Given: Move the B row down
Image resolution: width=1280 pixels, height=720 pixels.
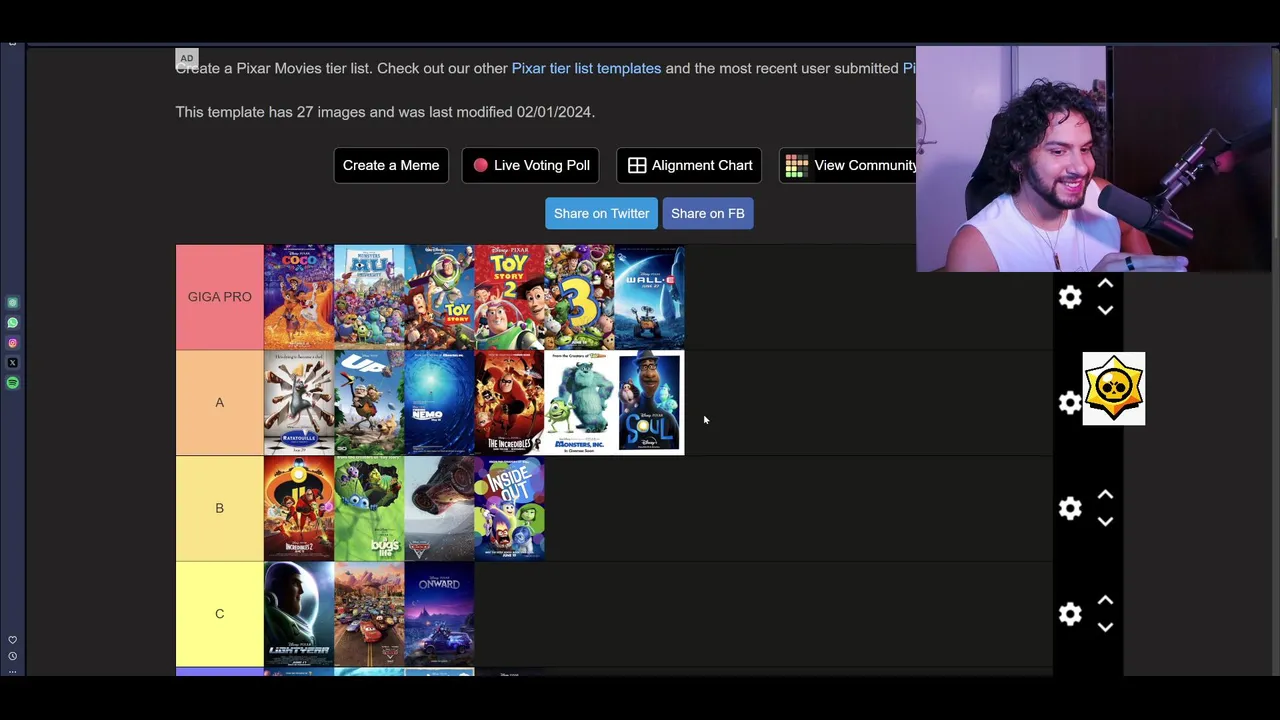Looking at the screenshot, I should click(1105, 521).
